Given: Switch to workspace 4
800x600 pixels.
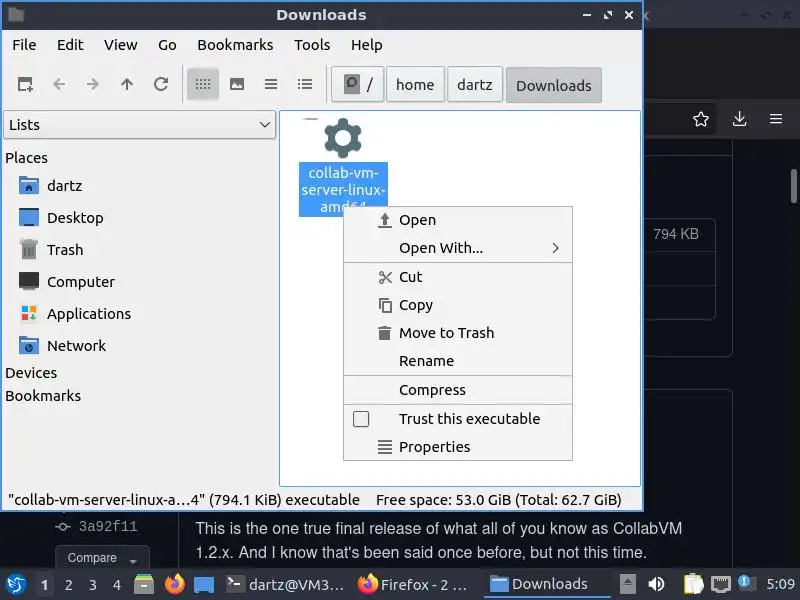Looking at the screenshot, I should click(x=116, y=585).
